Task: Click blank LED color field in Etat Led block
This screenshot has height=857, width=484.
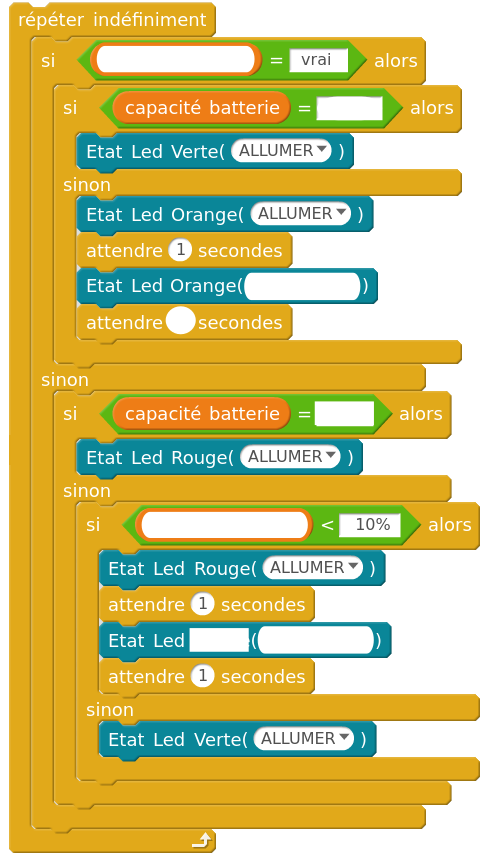Action: [x=219, y=641]
